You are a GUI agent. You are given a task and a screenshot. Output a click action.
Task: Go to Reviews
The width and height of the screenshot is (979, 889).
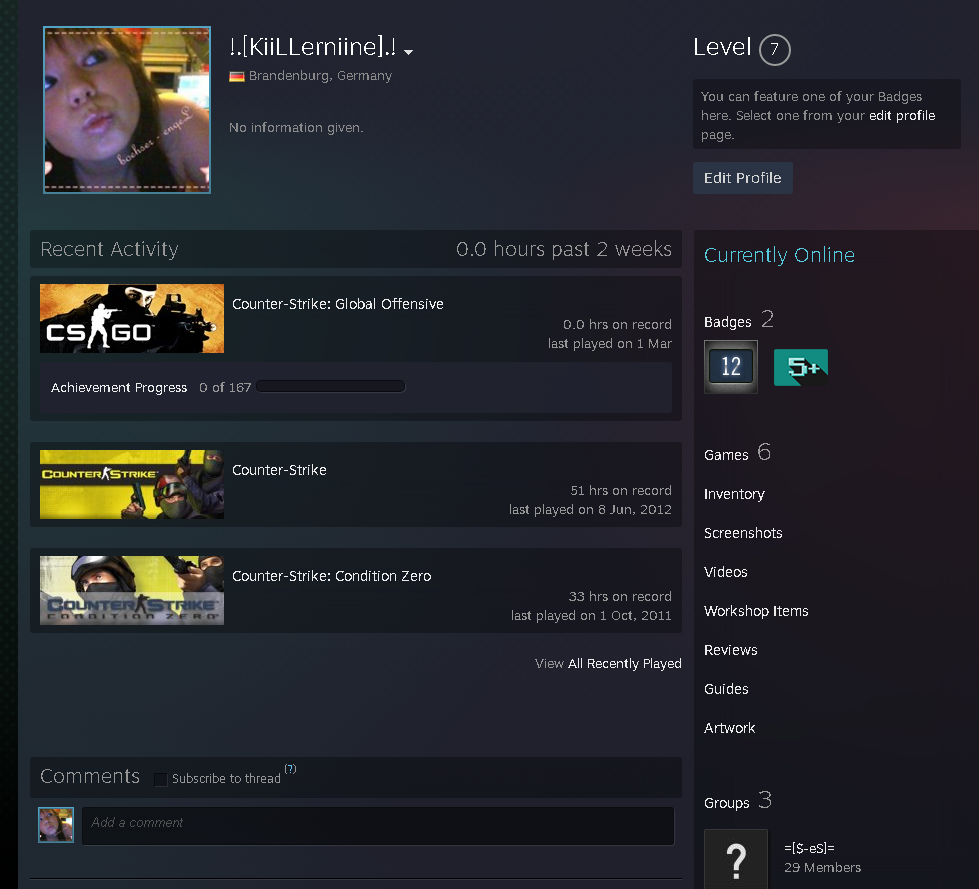tap(731, 650)
